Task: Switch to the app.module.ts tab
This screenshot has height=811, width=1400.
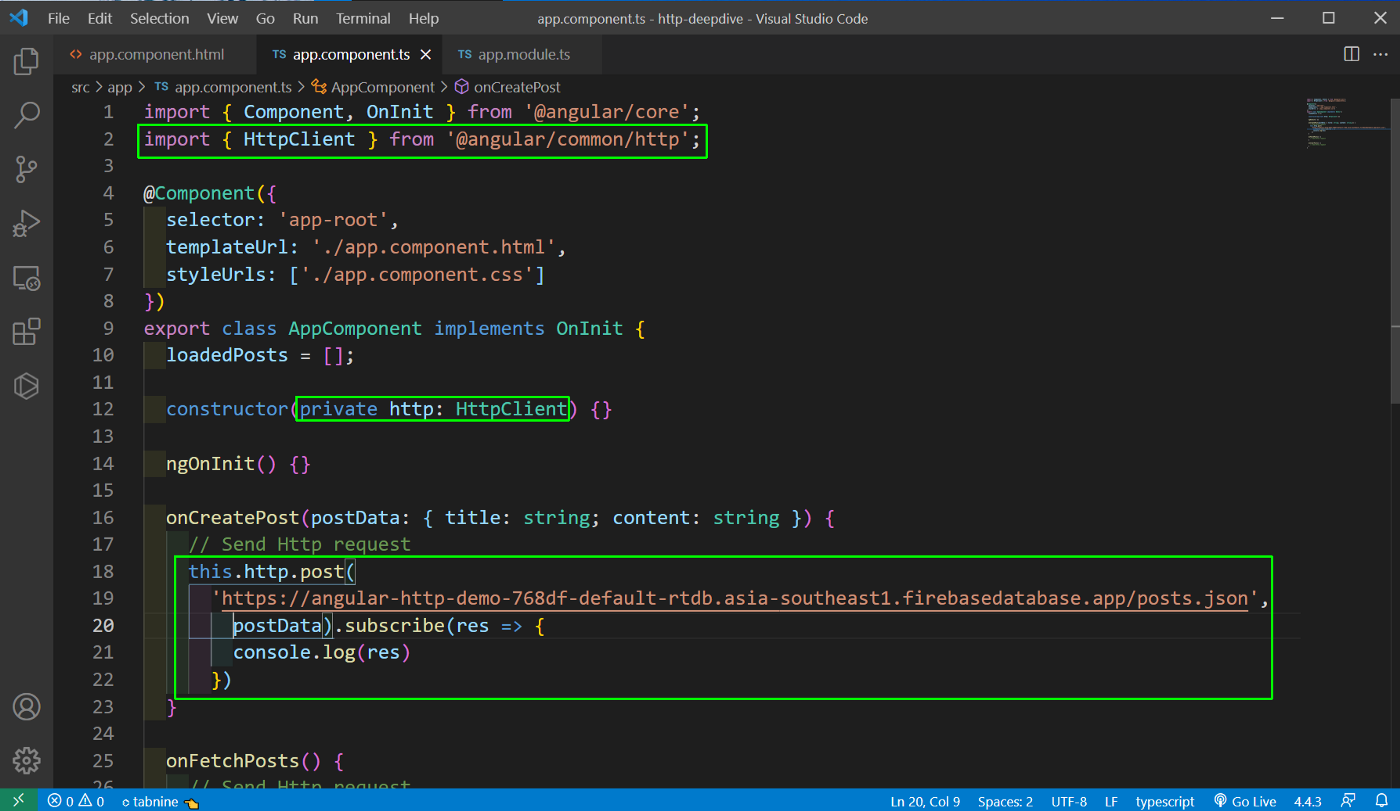Action: [523, 54]
